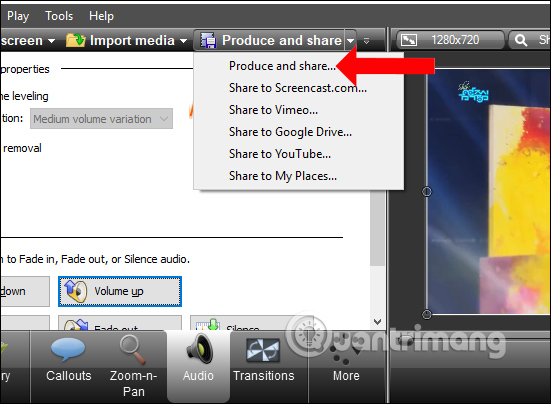Expand the Import media dropdown arrow

(x=183, y=41)
